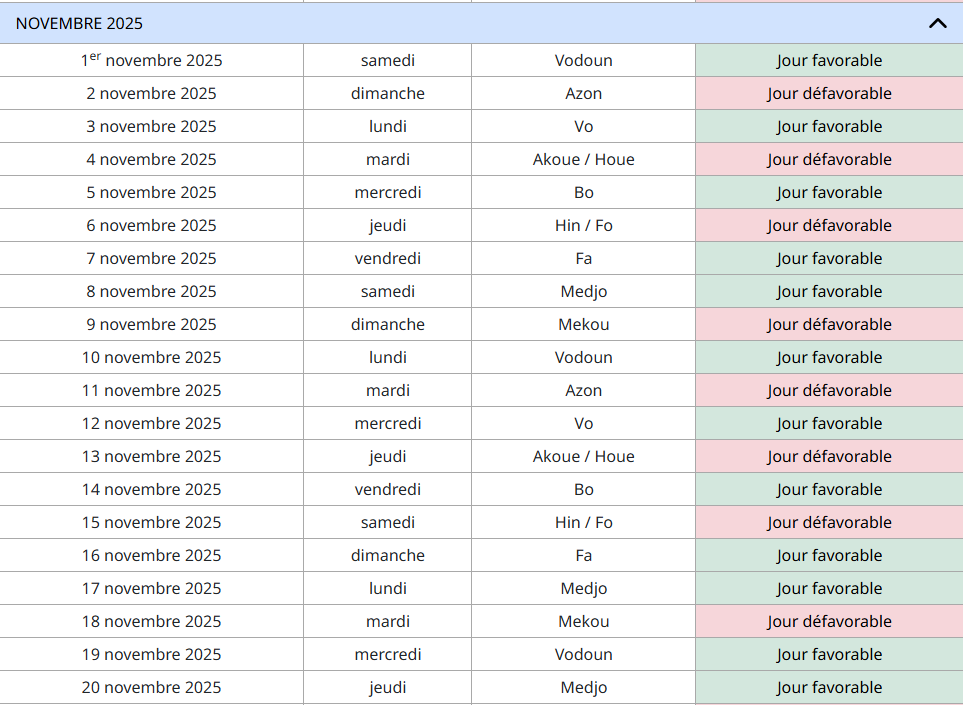Screen dimensions: 963x705
Task: Click Jour défavorable status for 2 novembre
Action: (829, 93)
